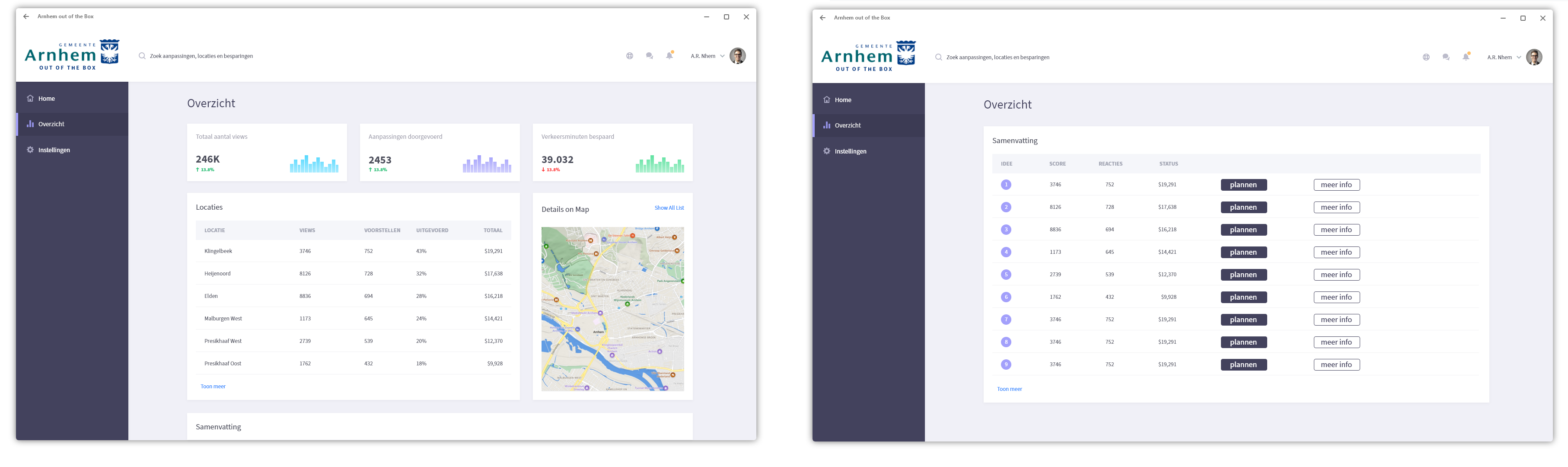The height and width of the screenshot is (467, 1568).
Task: Click plannen button for idea 8
Action: [1243, 343]
